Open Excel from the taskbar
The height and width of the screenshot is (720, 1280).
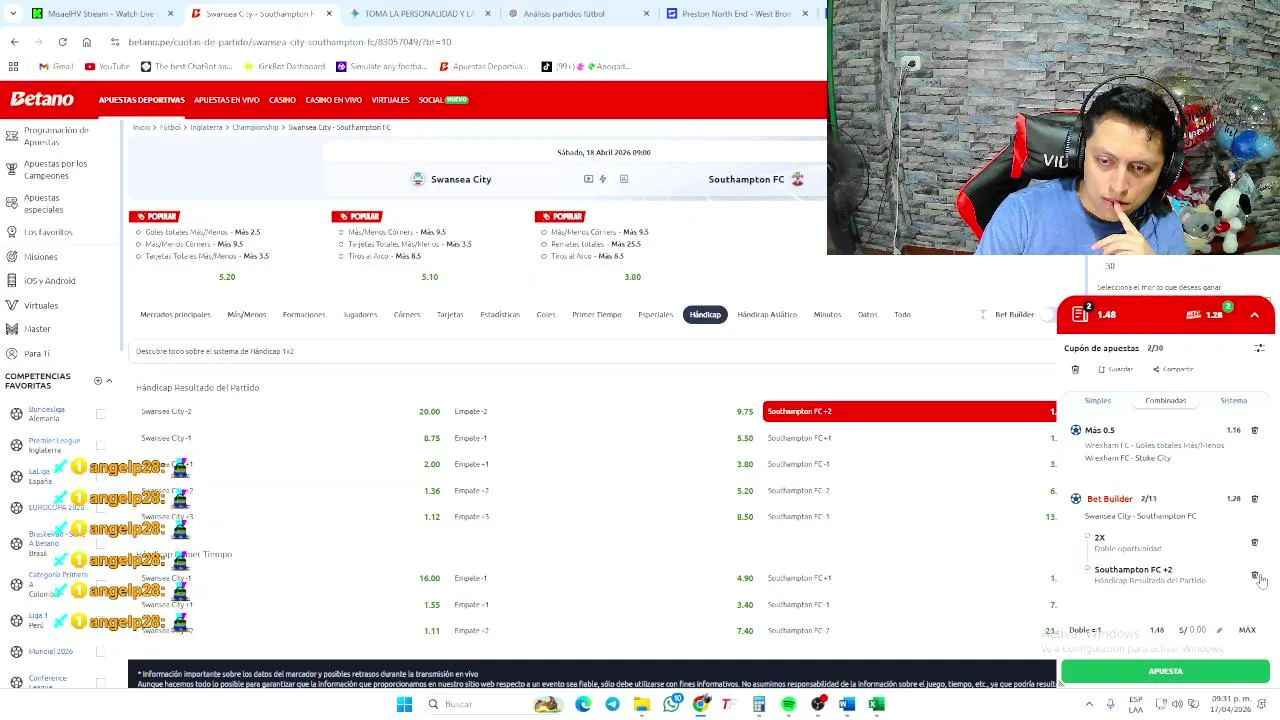click(x=877, y=704)
